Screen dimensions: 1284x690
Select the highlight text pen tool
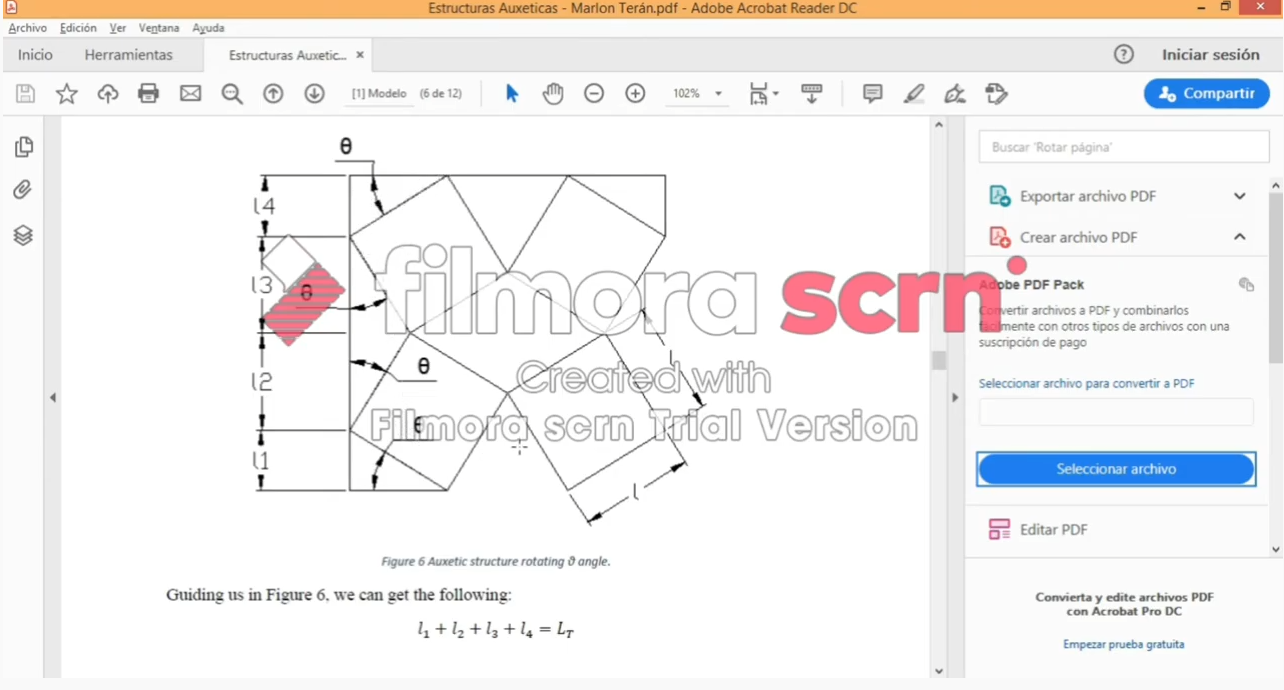(x=914, y=94)
